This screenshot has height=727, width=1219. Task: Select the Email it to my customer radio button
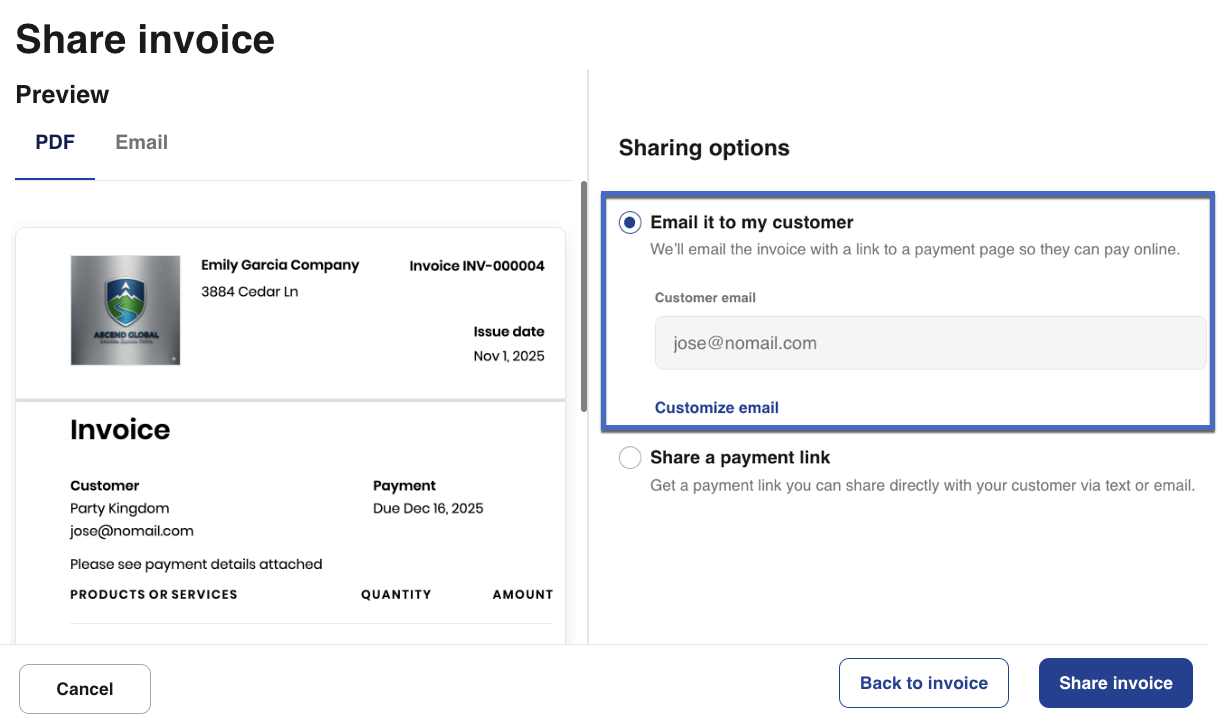[630, 223]
